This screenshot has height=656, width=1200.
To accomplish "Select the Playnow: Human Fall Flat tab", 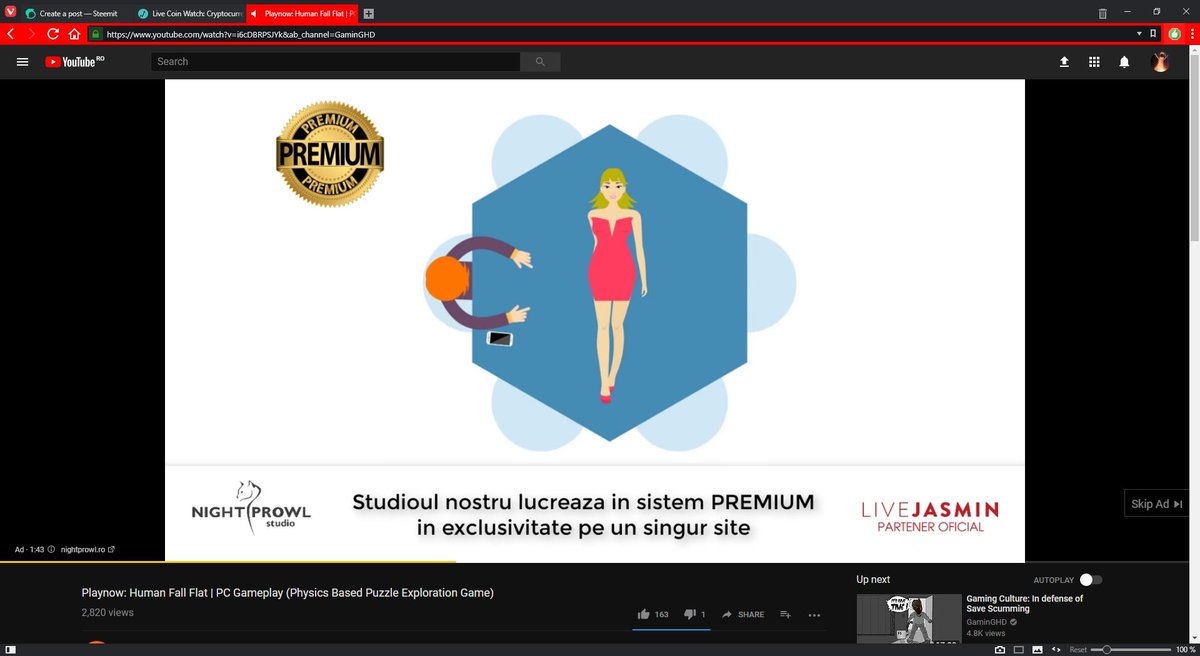I will (x=300, y=14).
